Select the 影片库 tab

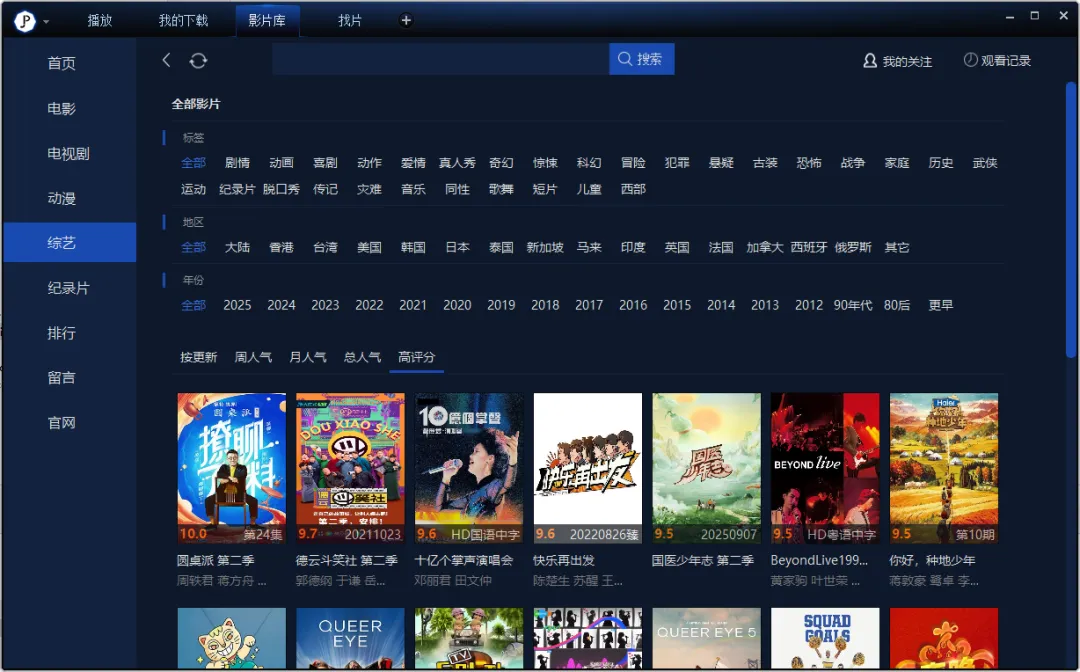tap(267, 21)
